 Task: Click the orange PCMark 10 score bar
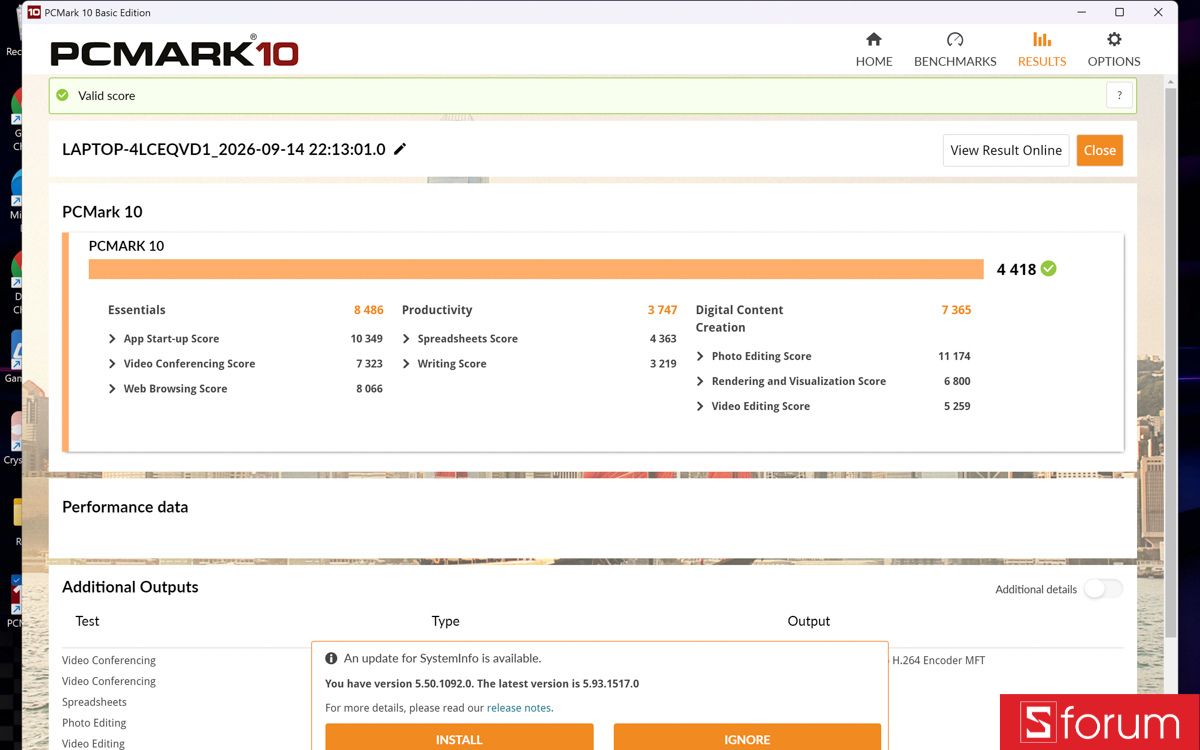(x=536, y=269)
